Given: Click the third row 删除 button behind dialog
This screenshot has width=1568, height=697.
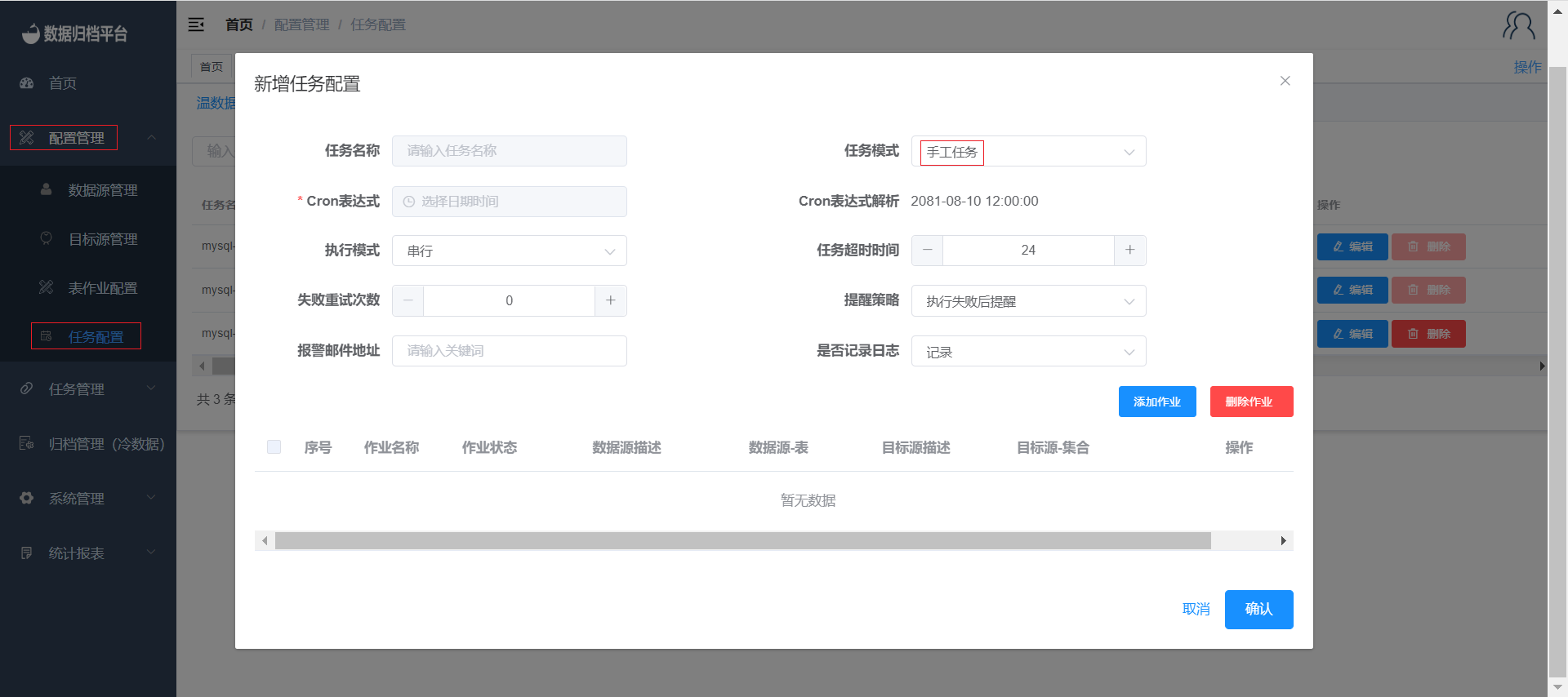Looking at the screenshot, I should click(1428, 334).
